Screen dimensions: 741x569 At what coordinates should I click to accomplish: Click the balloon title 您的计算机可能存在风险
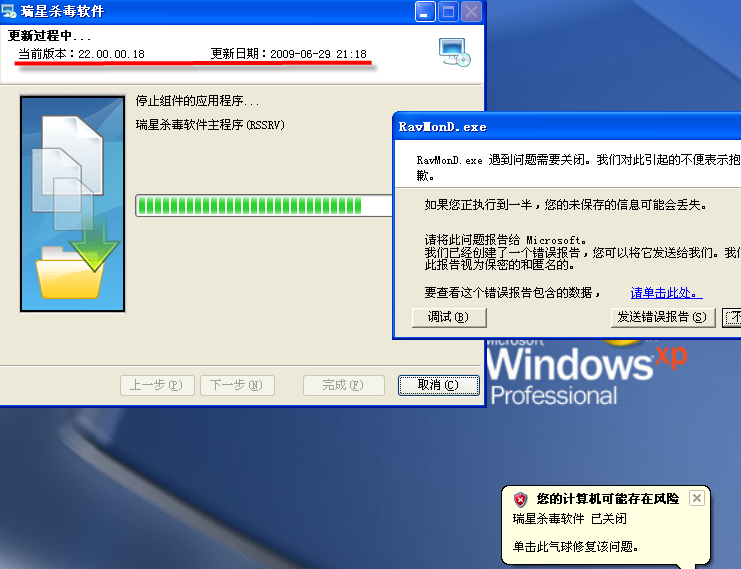click(608, 499)
